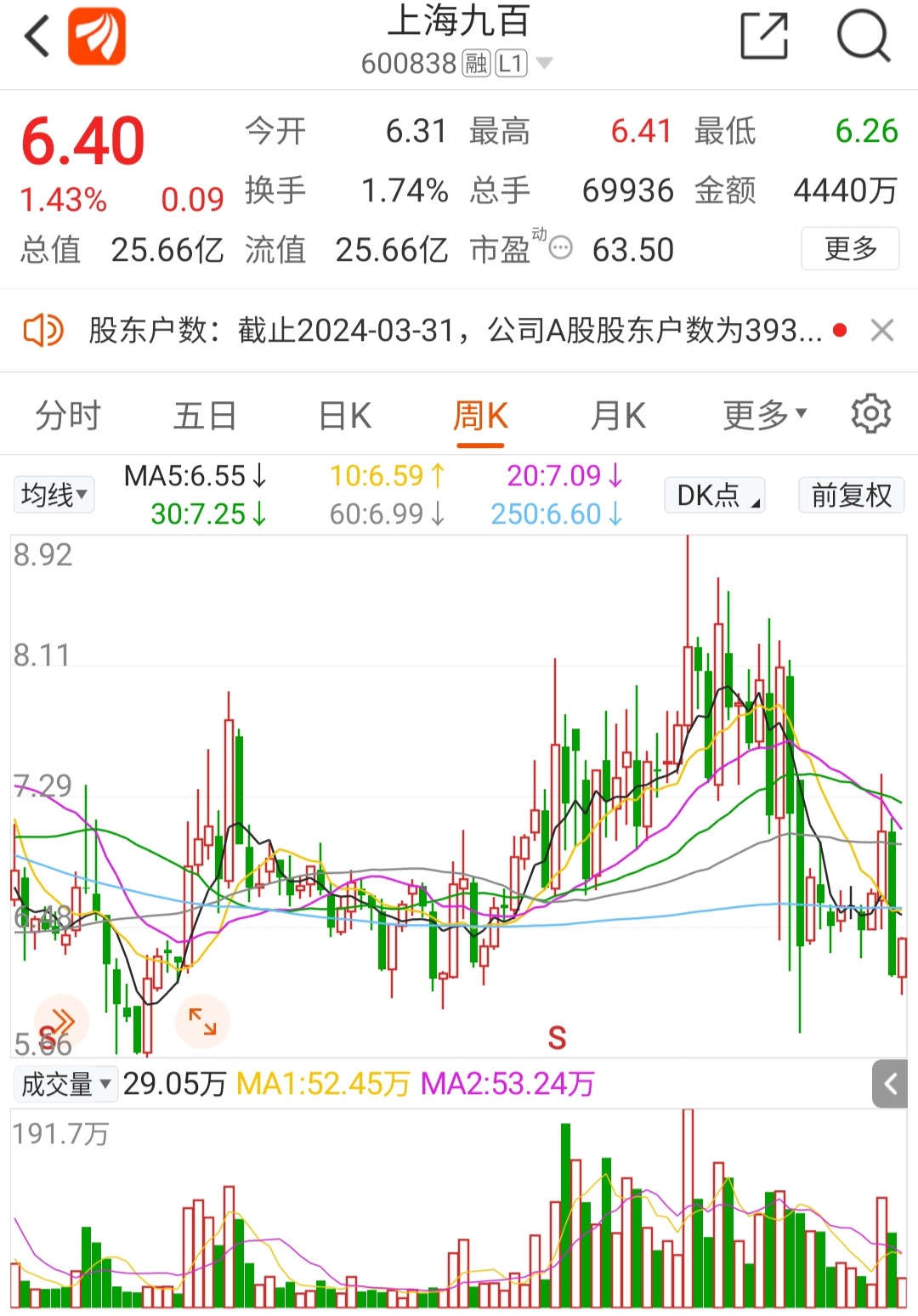Screen dimensions: 918x1316
Task: Open the 股东户数 announcement text
Action: click(456, 330)
